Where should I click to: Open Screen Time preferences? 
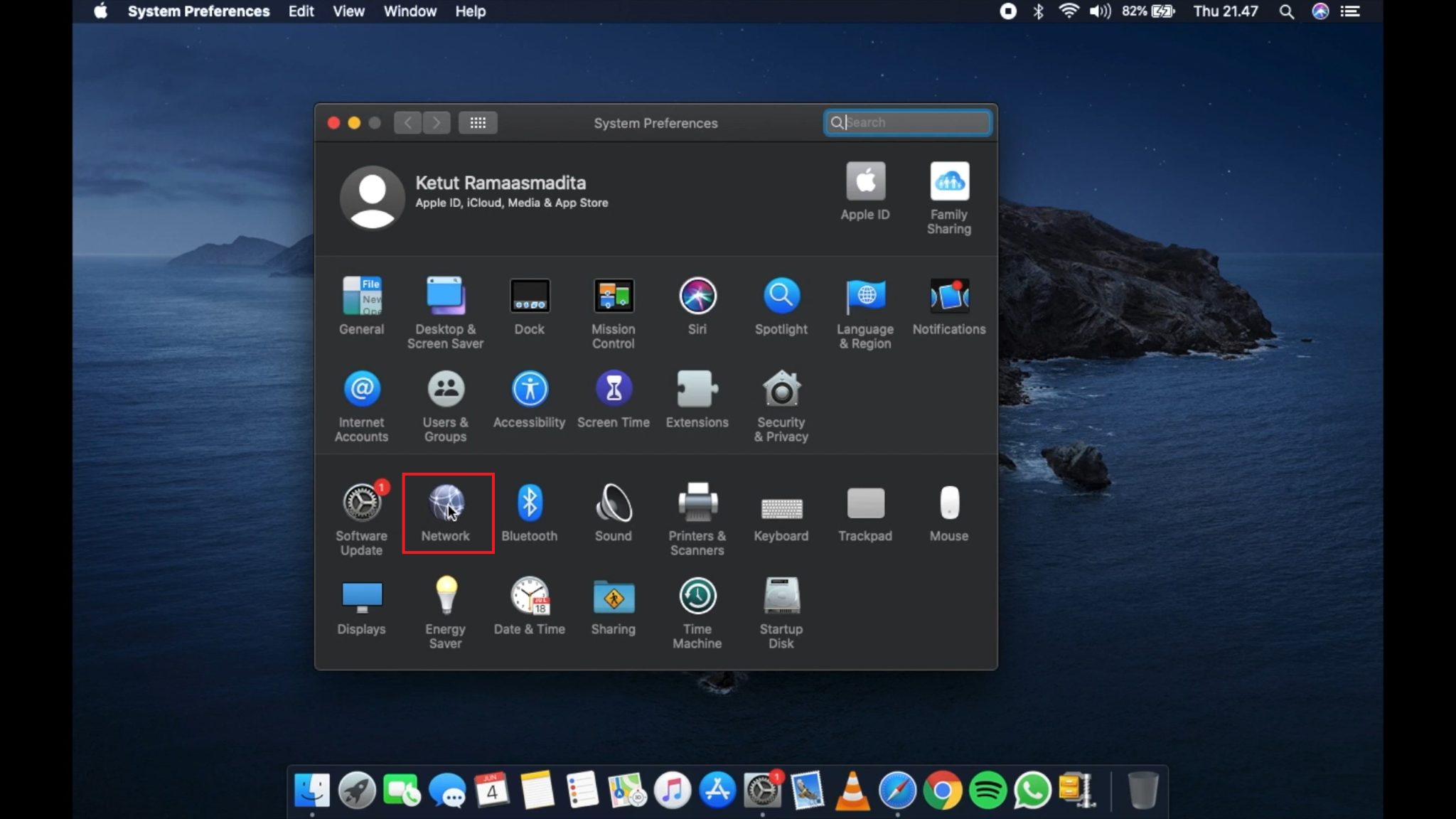tap(614, 399)
